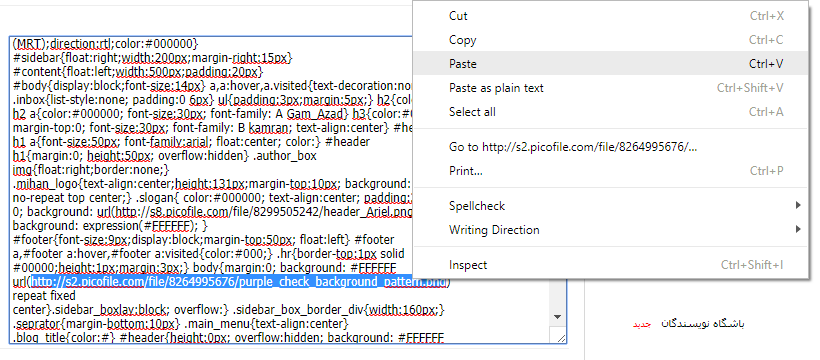The width and height of the screenshot is (820, 360).
Task: Click the textarea resize grip icon
Action: pos(561,339)
